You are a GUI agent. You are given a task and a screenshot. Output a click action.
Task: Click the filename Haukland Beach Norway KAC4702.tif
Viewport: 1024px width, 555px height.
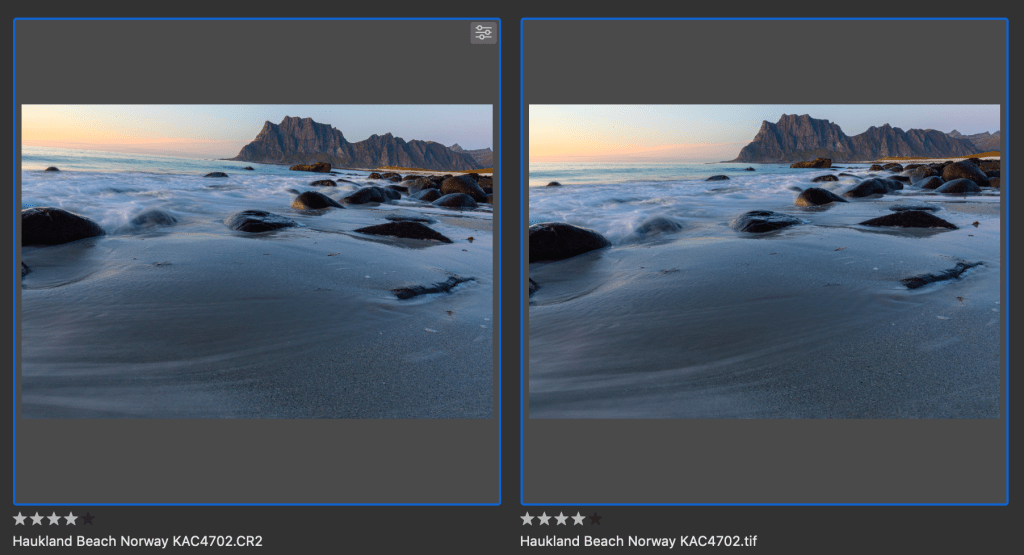(x=638, y=541)
